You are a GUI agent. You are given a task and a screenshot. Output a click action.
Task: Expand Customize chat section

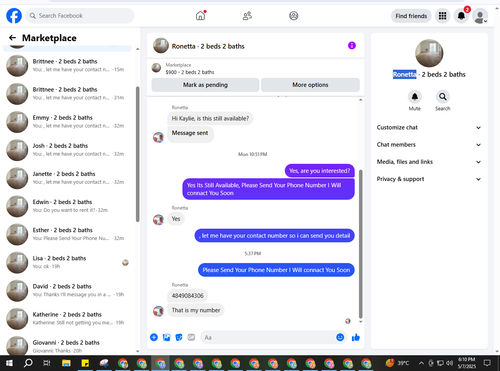[429, 127]
